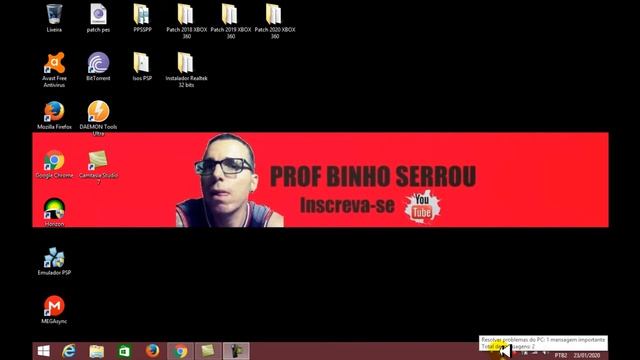
Task: Launch Google Chrome desktop shortcut
Action: (54, 164)
